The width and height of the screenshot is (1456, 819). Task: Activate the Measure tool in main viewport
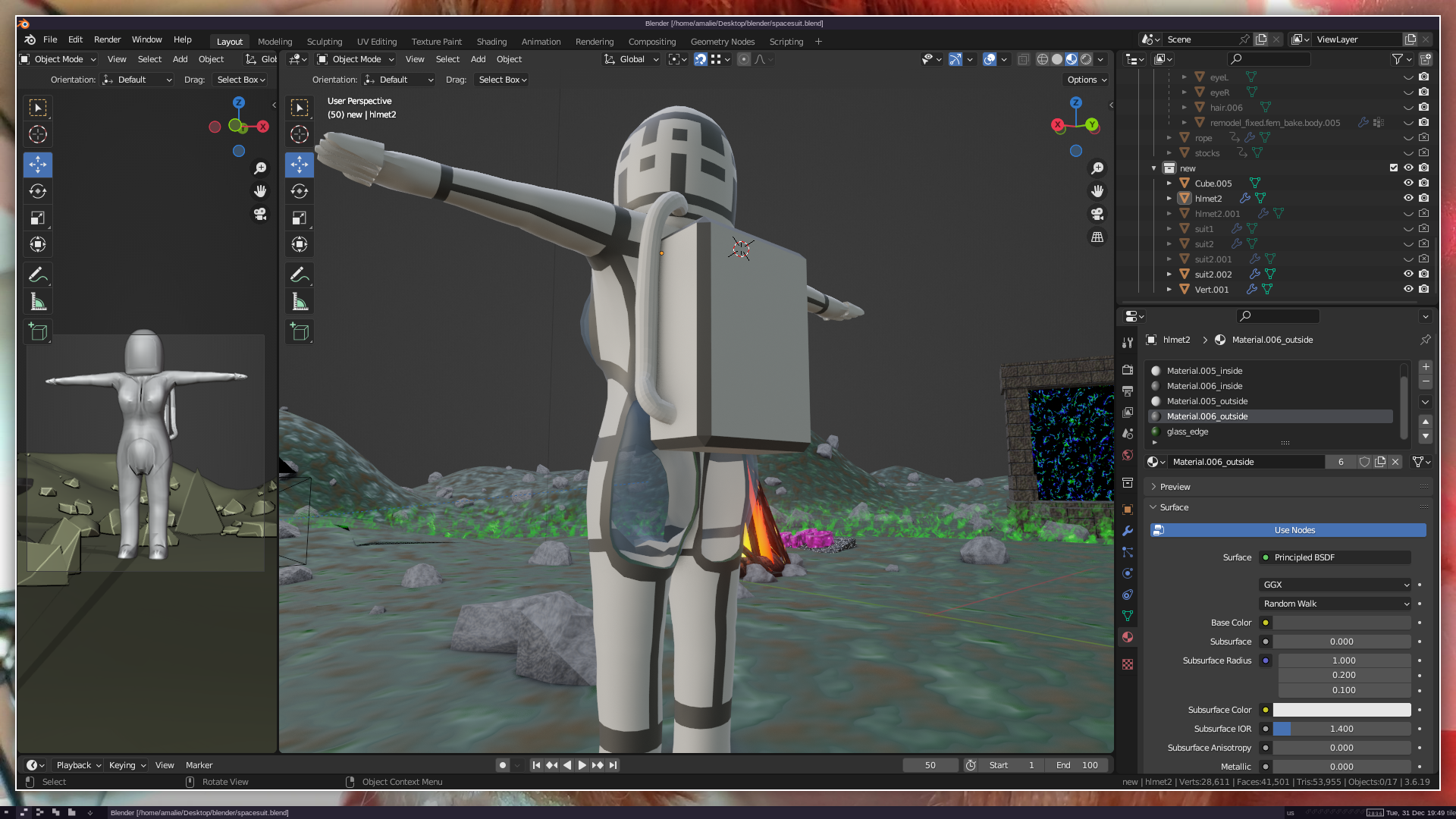[x=300, y=303]
